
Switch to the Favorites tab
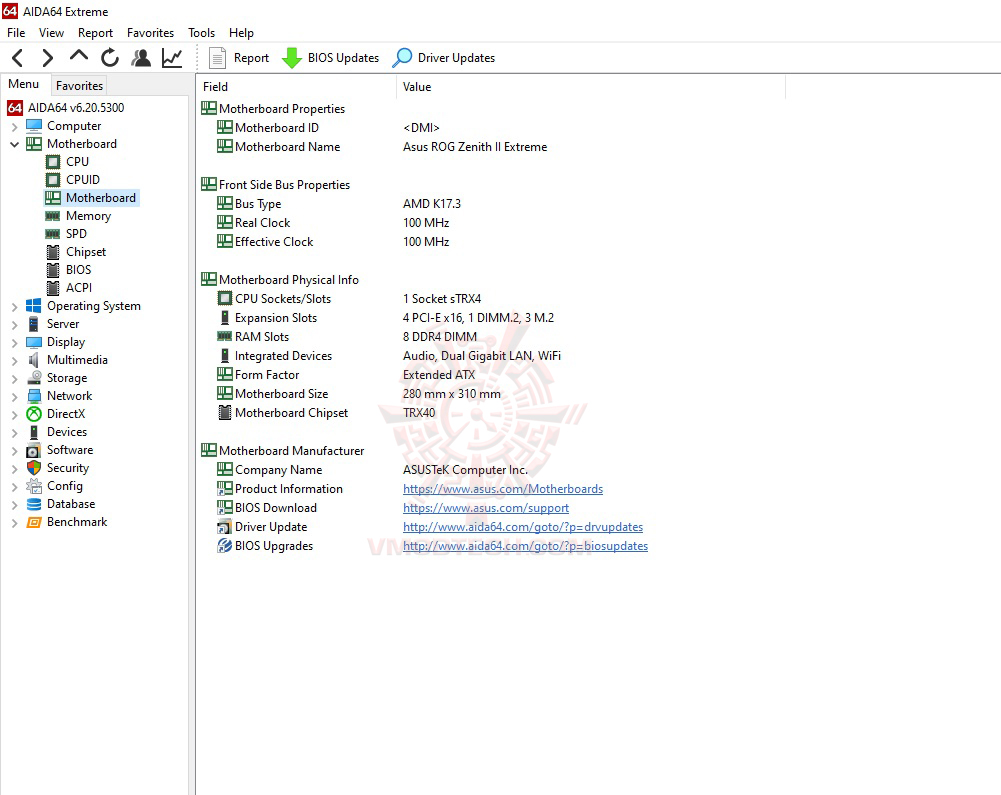pyautogui.click(x=79, y=86)
